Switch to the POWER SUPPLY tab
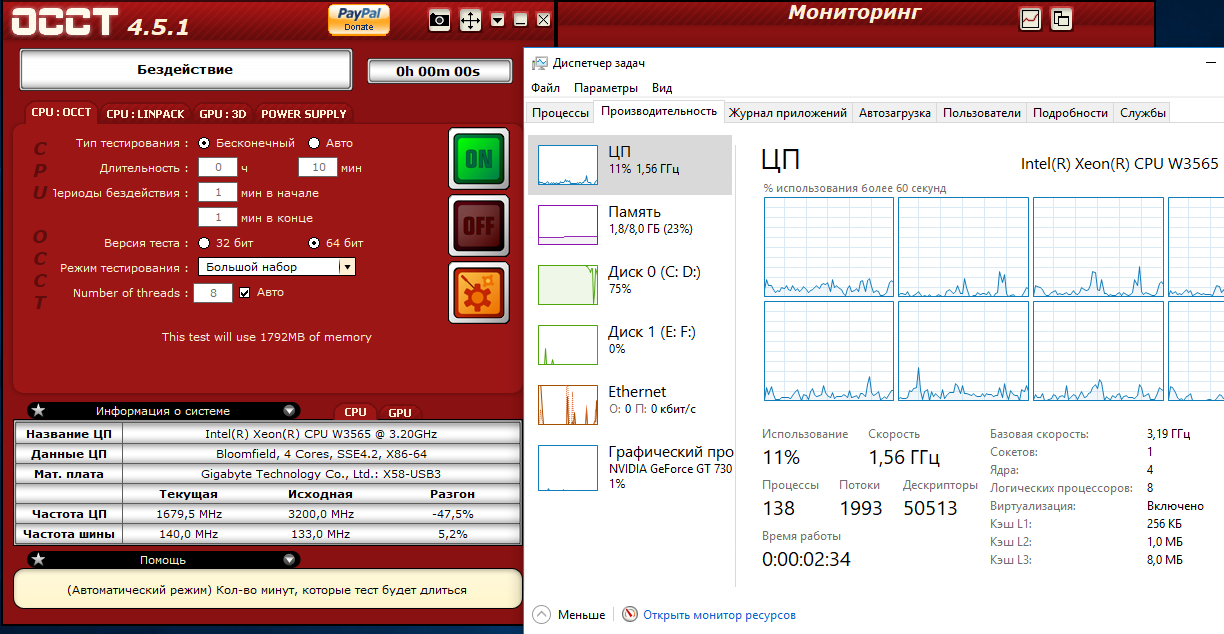Image resolution: width=1224 pixels, height=634 pixels. tap(304, 114)
